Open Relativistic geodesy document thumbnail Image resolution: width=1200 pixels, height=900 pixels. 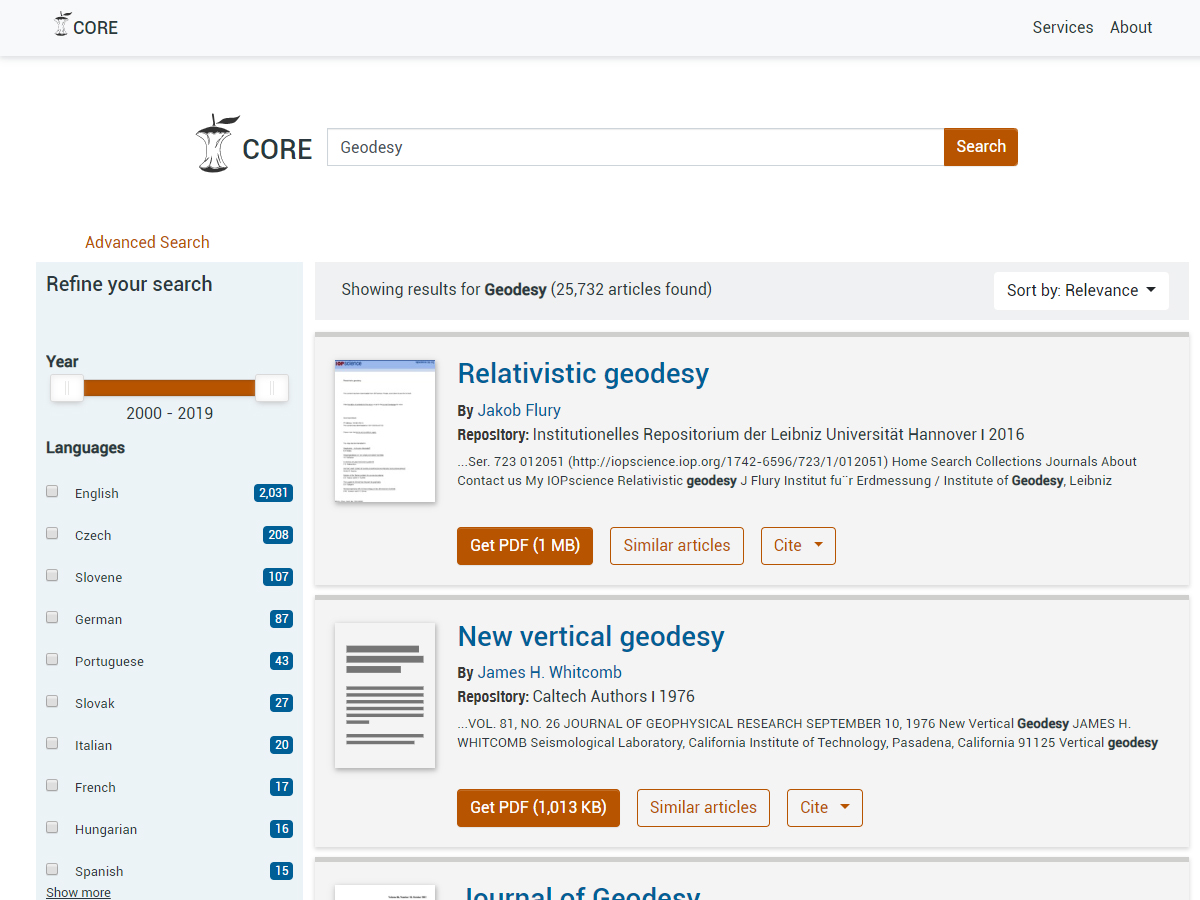385,431
